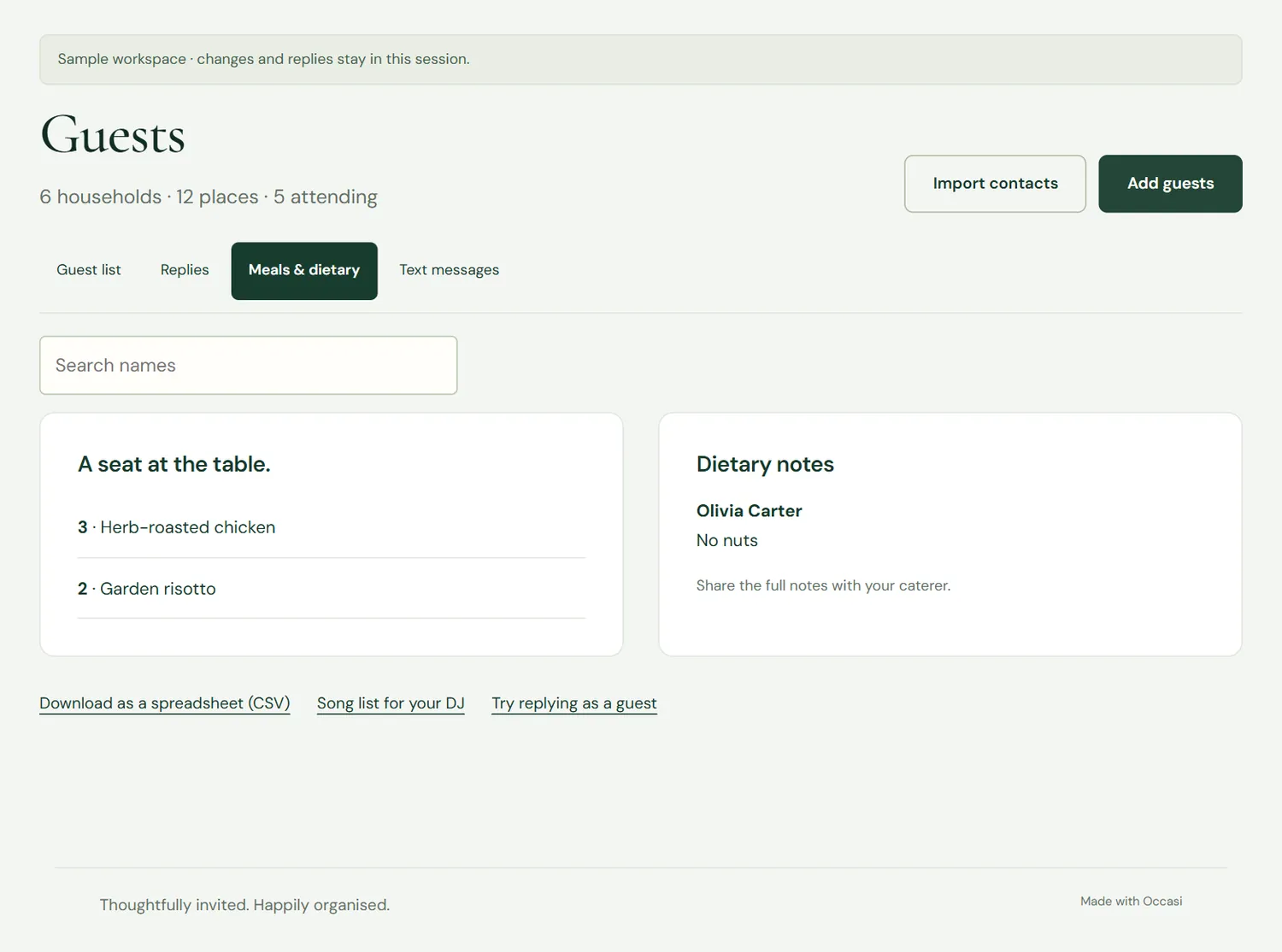Click the Dietary notes heading
Image resolution: width=1282 pixels, height=952 pixels.
765,464
